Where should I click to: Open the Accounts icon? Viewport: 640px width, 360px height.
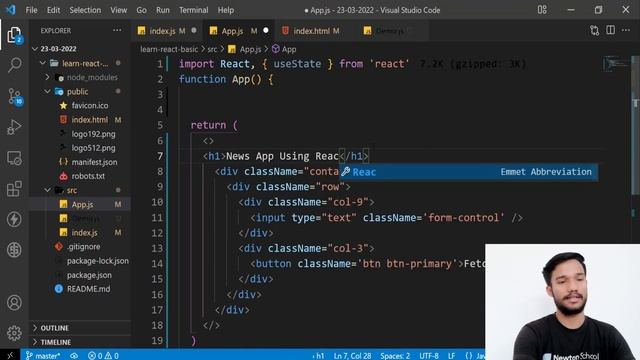pos(14,302)
